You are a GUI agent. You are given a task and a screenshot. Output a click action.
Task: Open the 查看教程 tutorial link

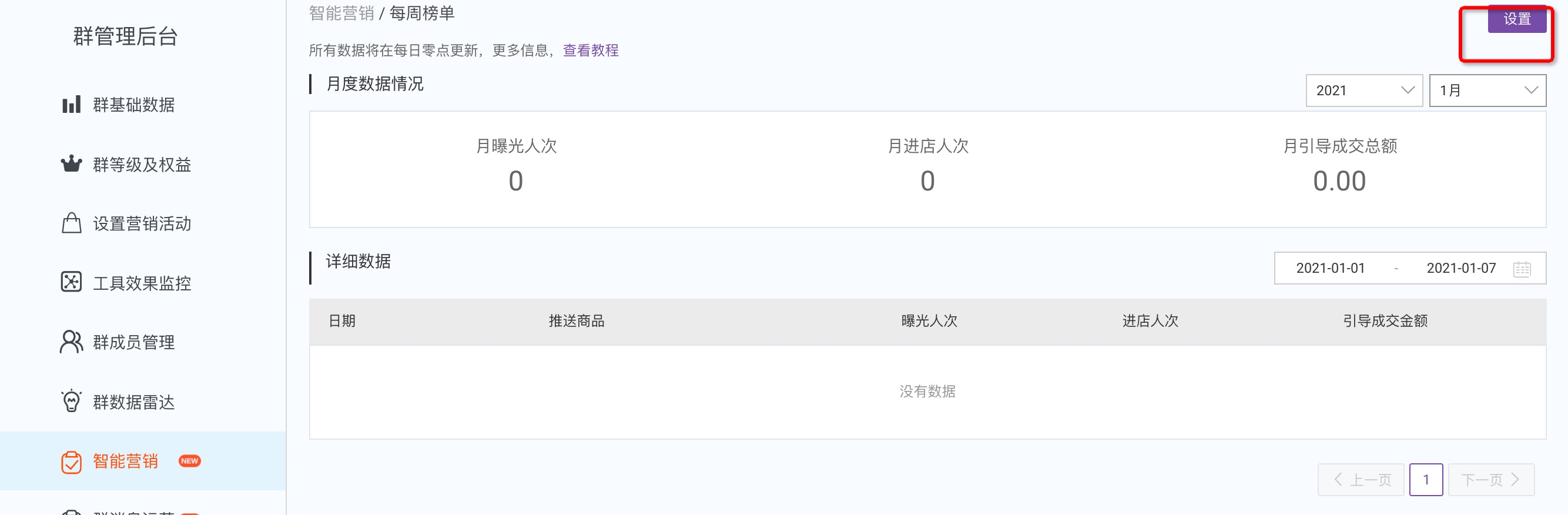tap(591, 51)
